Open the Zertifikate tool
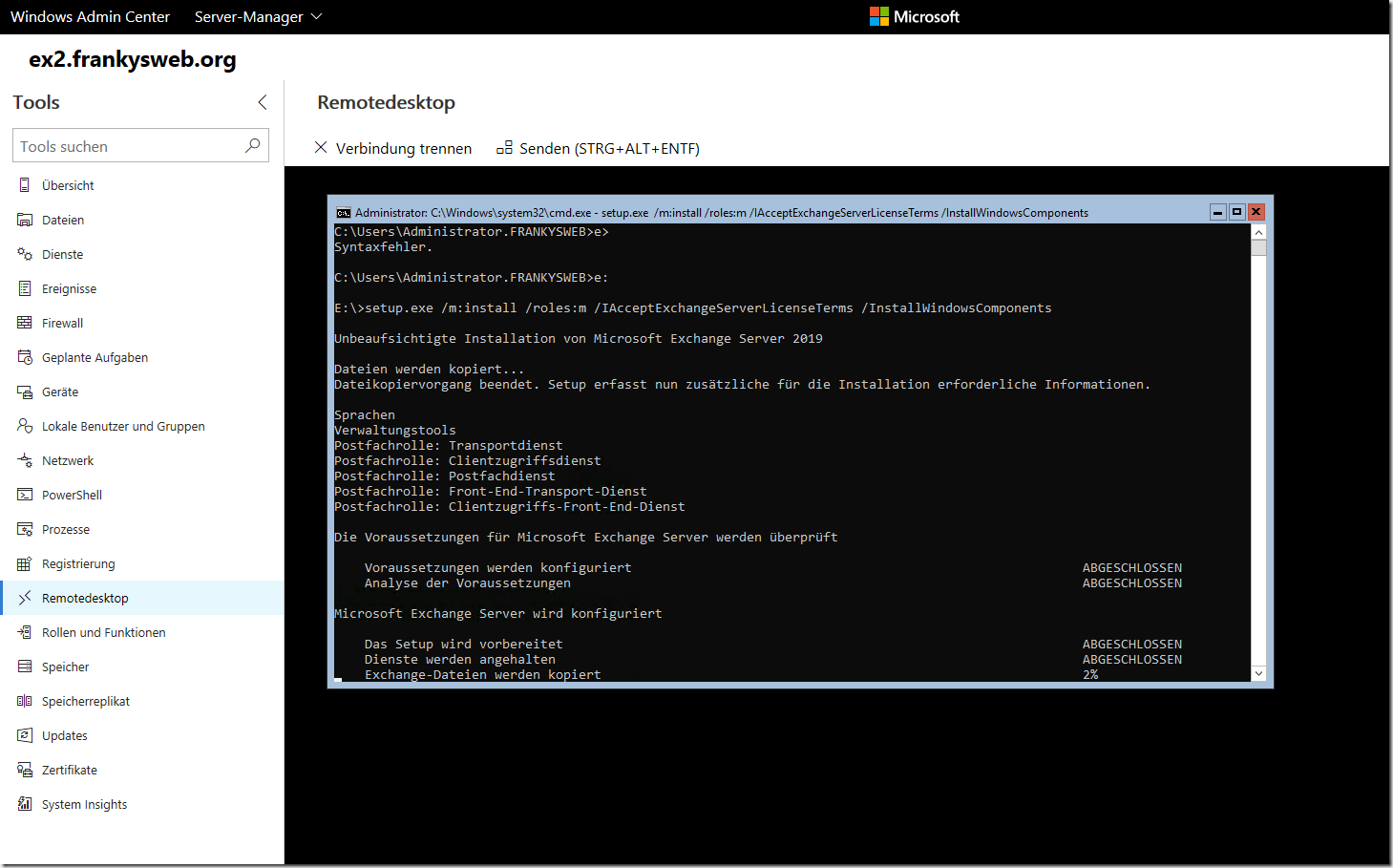 [141, 770]
